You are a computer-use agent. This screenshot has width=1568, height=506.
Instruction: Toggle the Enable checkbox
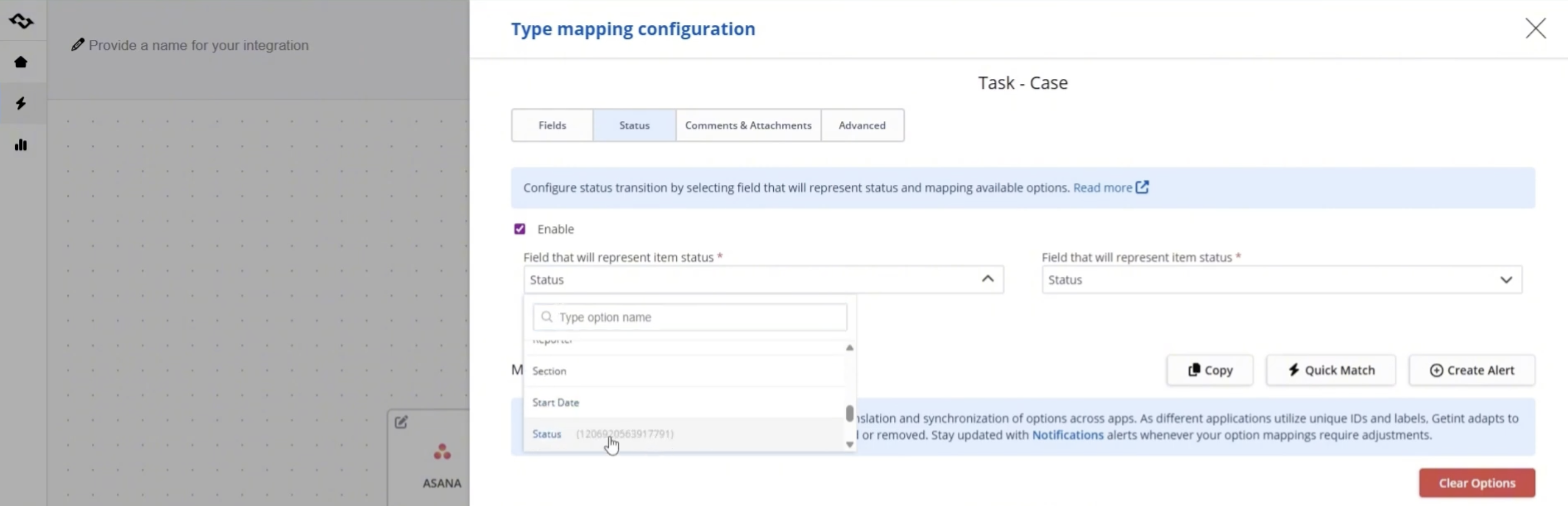tap(520, 229)
